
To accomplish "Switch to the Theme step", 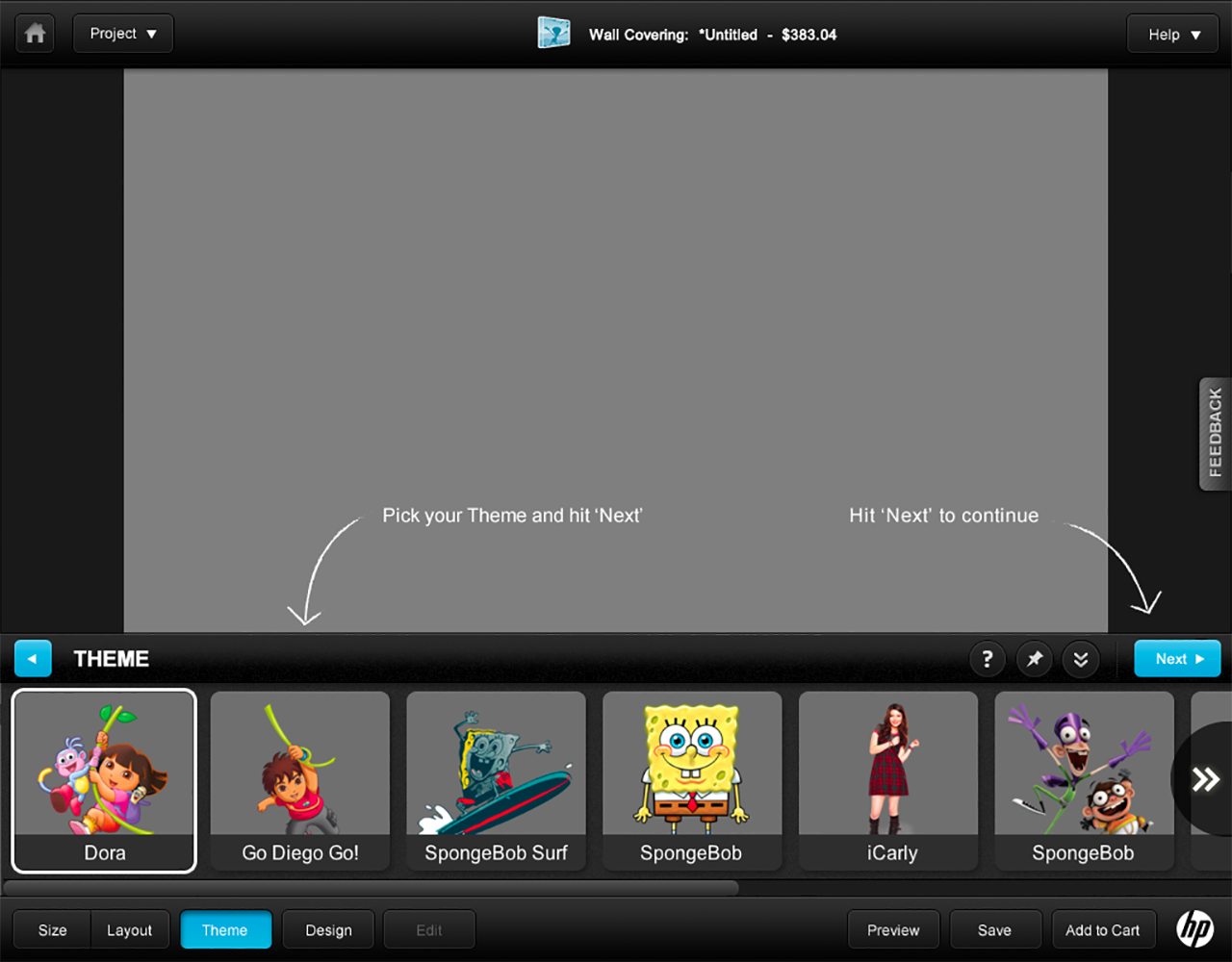I will pos(225,930).
